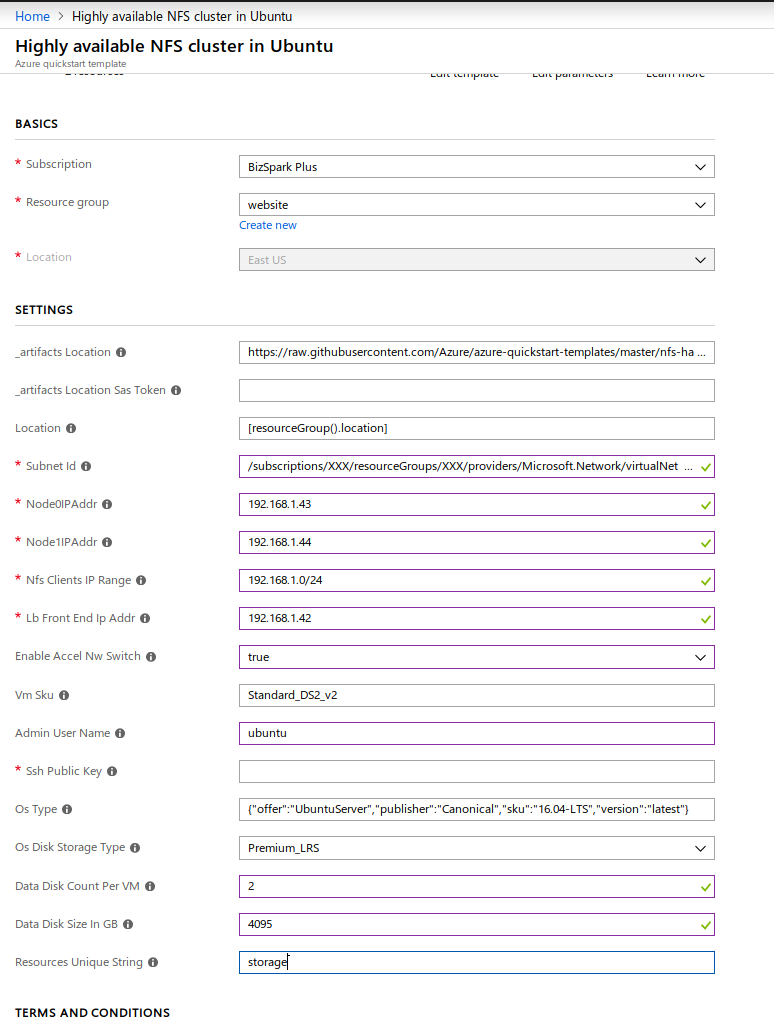774x1028 pixels.
Task: Click the Resources Unique String field
Action: click(x=476, y=962)
